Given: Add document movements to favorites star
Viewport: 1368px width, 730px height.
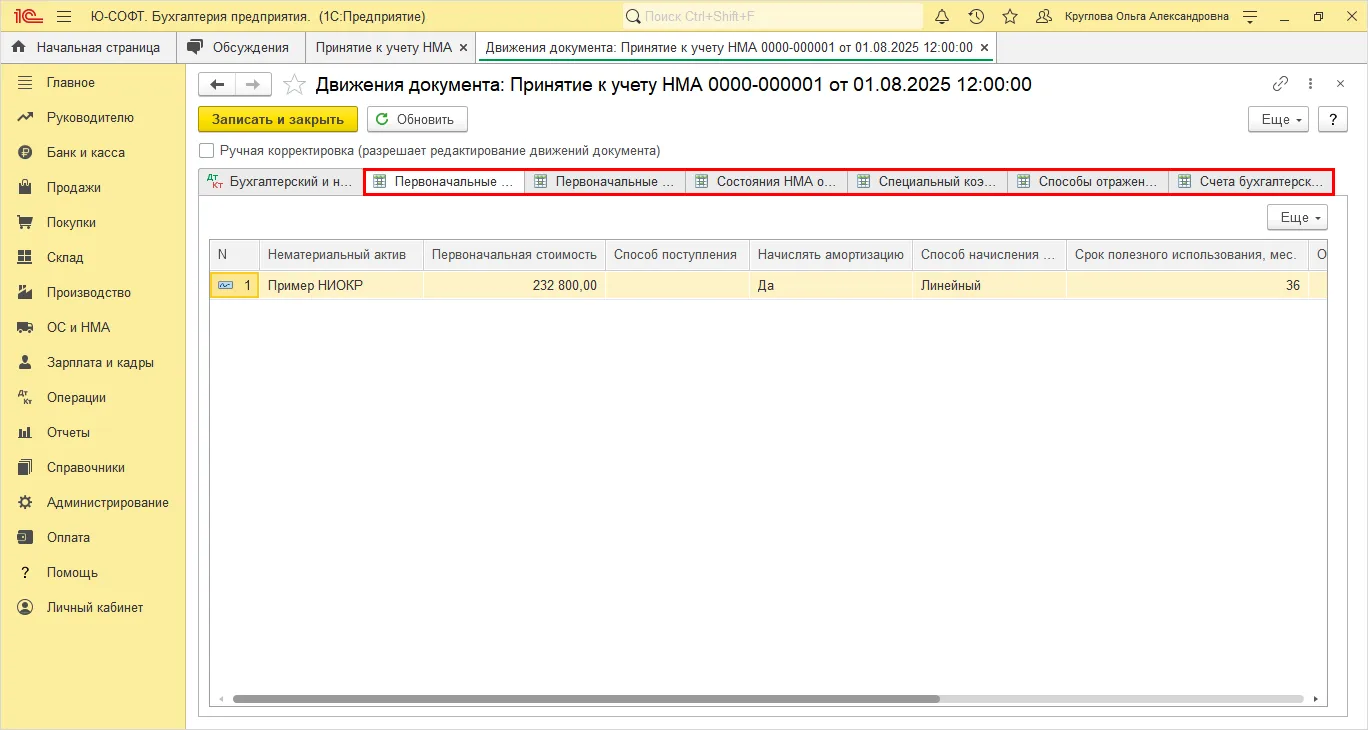Looking at the screenshot, I should click(294, 85).
